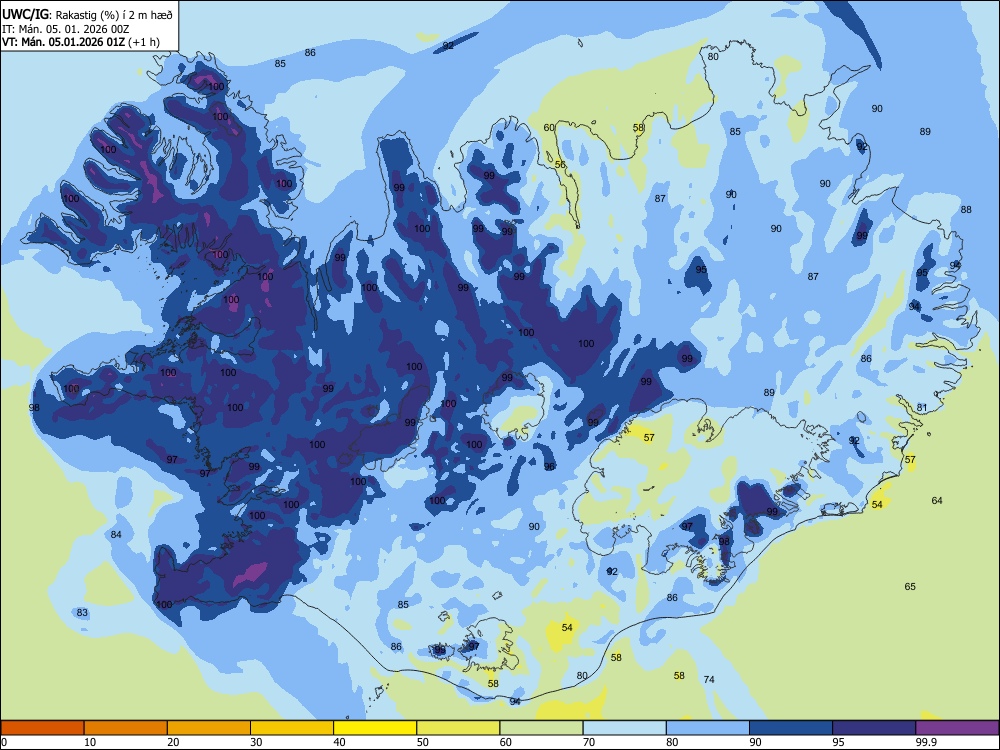
Task: Pick the medium blue 80–90 legend swatch
Action: tap(708, 728)
